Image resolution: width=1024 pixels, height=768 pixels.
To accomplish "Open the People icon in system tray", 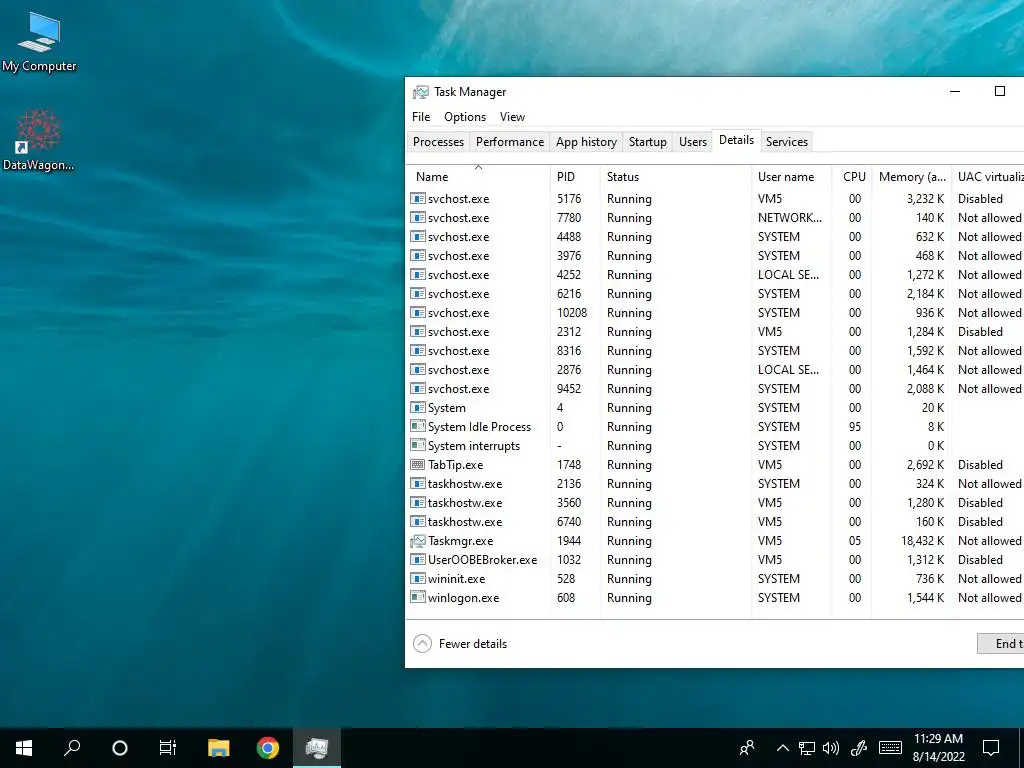I will [x=747, y=748].
